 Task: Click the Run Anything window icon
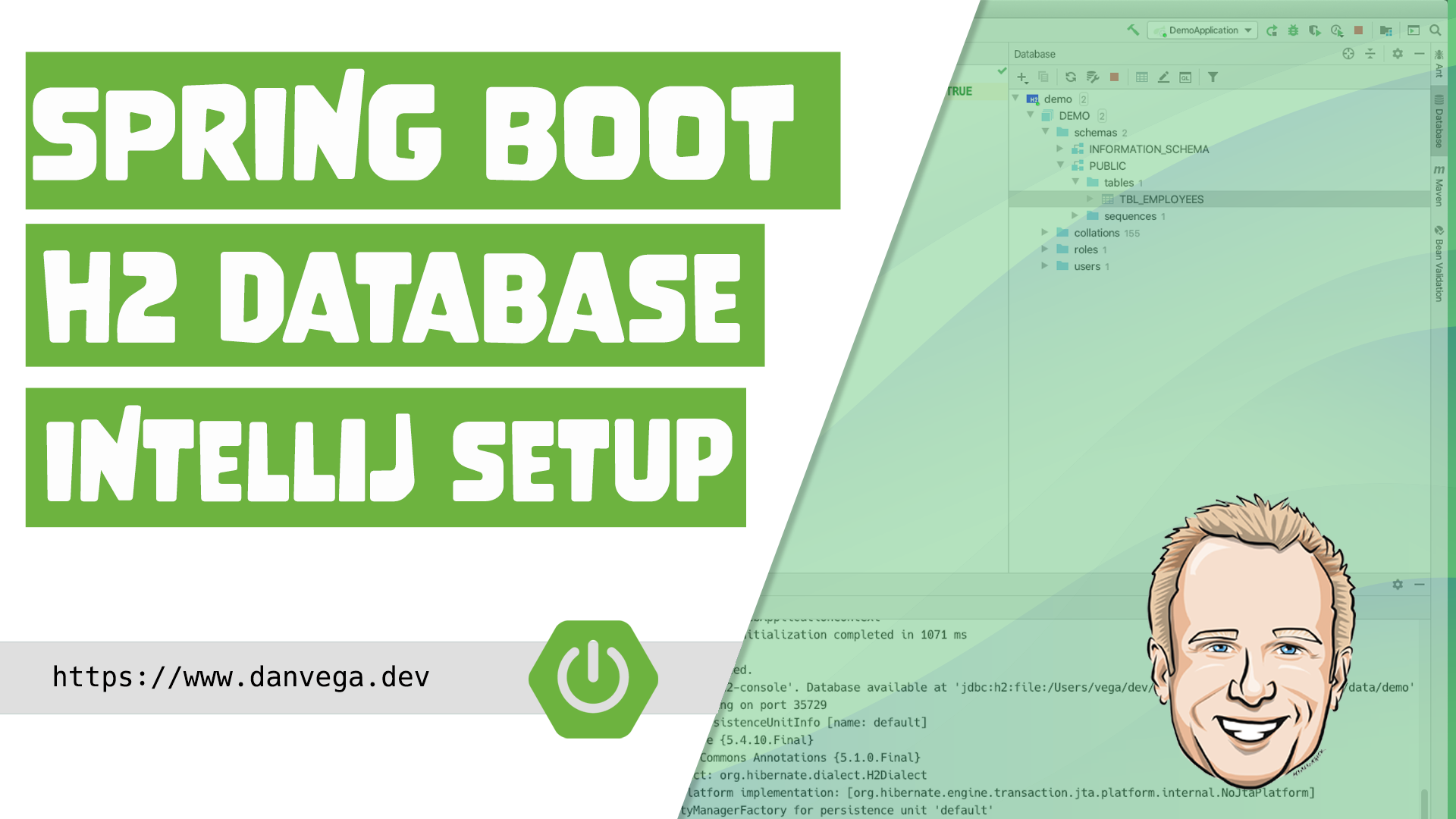pos(1414,30)
